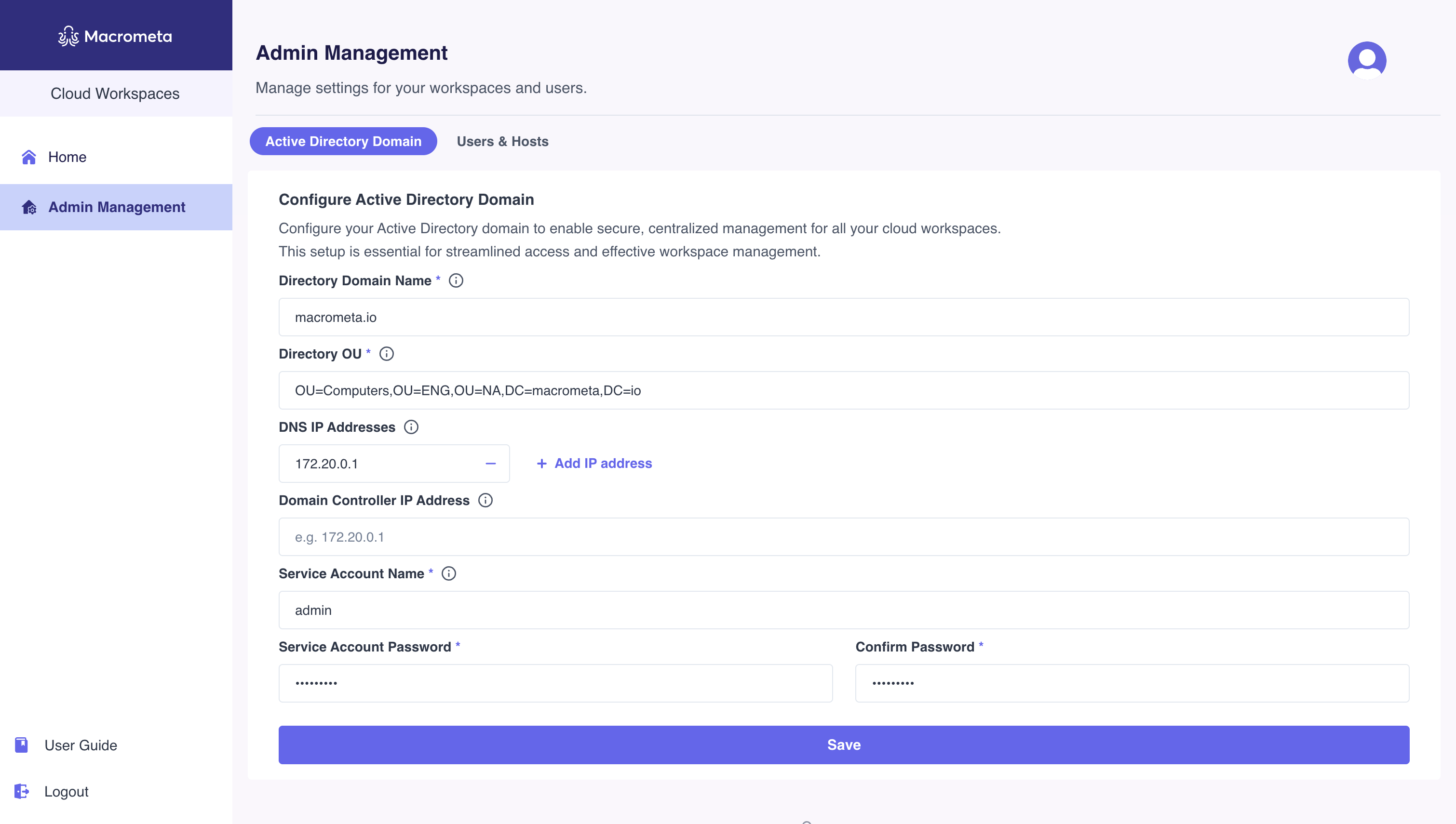Screen dimensions: 1456x824
Task: Click the DNS IP Addresses info icon
Action: point(410,427)
